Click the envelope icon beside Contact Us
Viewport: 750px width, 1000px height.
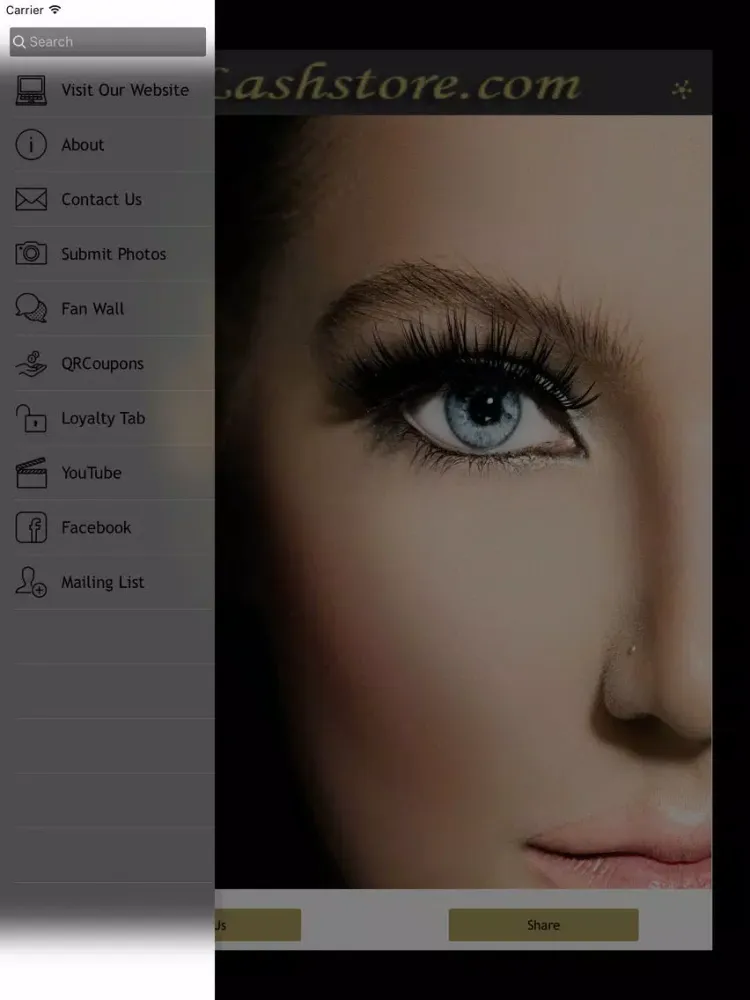pyautogui.click(x=31, y=199)
